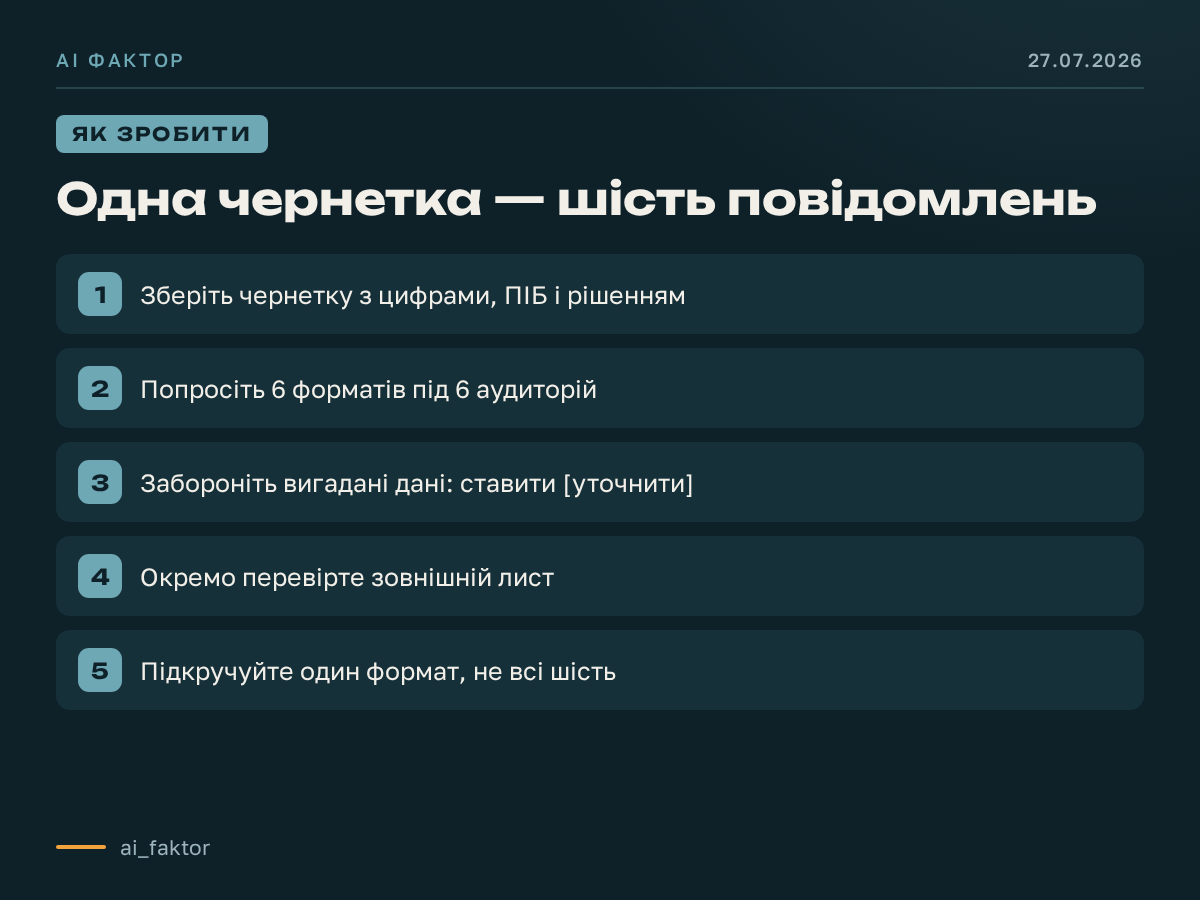Image resolution: width=1200 pixels, height=900 pixels.
Task: Click the number 4 step badge
Action: coord(100,576)
